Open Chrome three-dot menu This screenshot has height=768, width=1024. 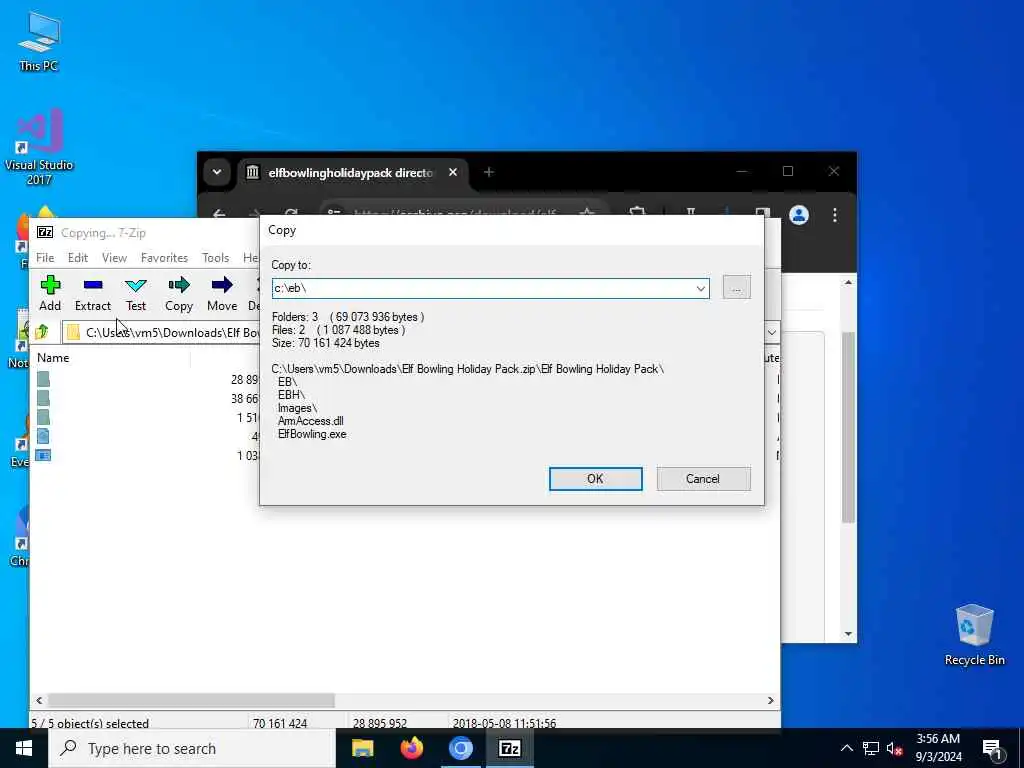[x=835, y=215]
